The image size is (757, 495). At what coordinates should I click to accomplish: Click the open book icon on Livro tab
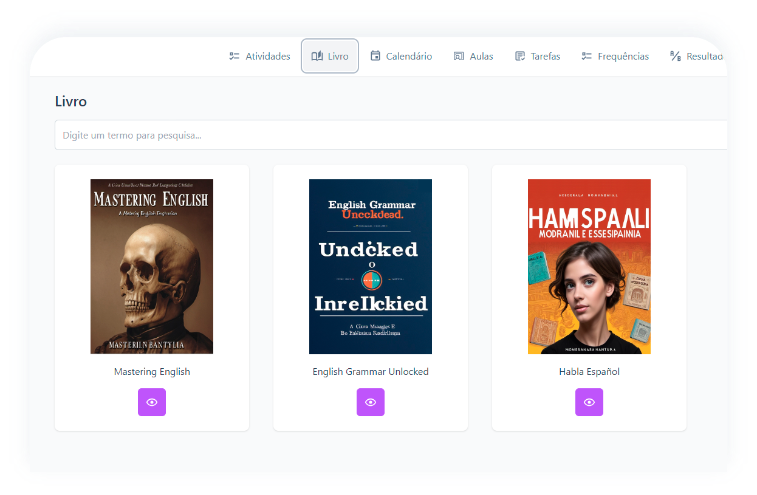tap(317, 57)
